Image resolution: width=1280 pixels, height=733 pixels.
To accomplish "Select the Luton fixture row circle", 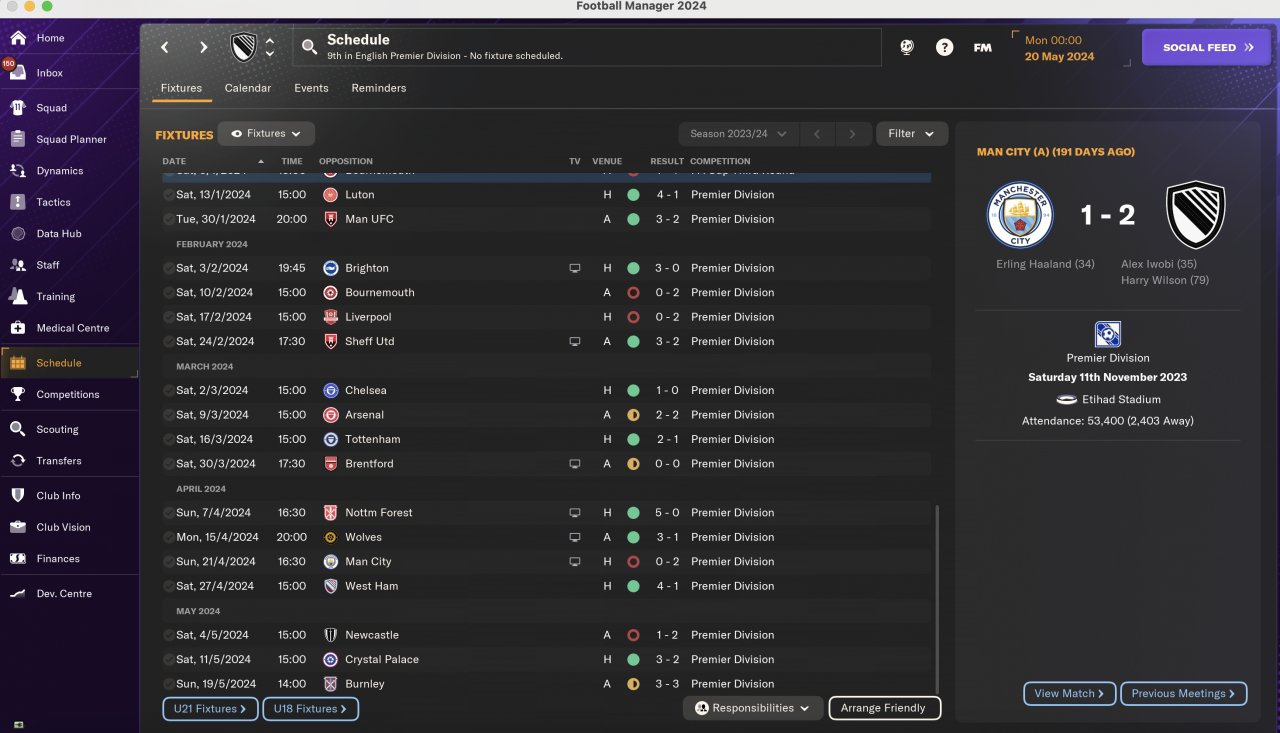I will click(168, 195).
